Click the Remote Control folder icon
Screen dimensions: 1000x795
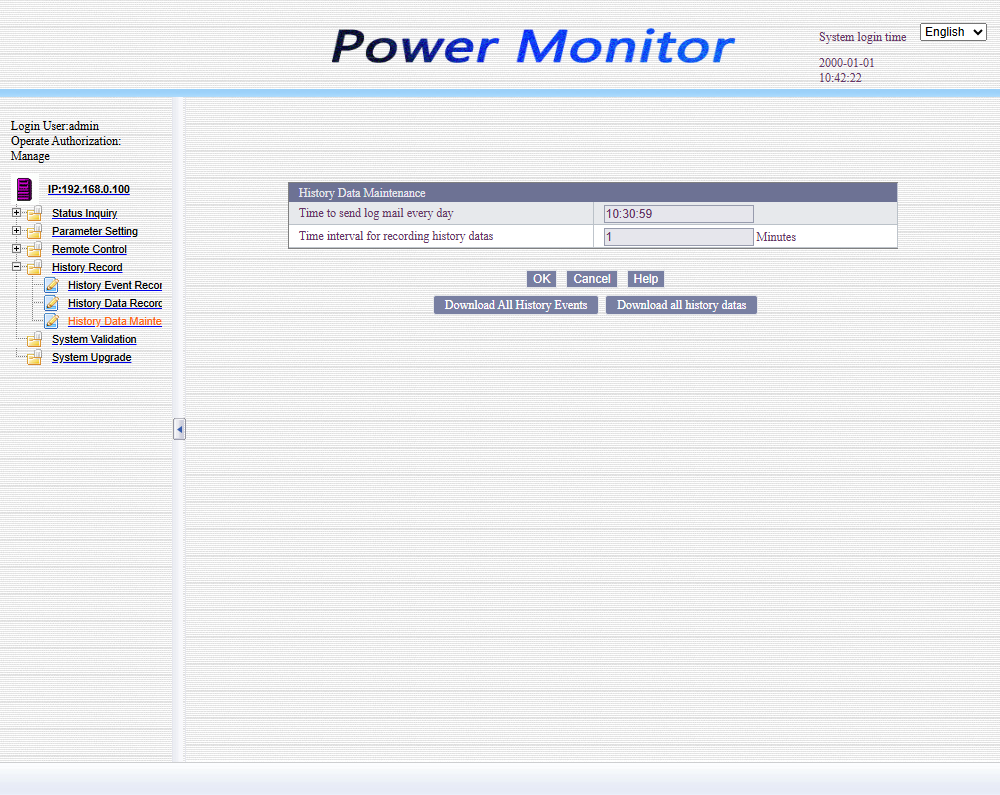pos(35,249)
